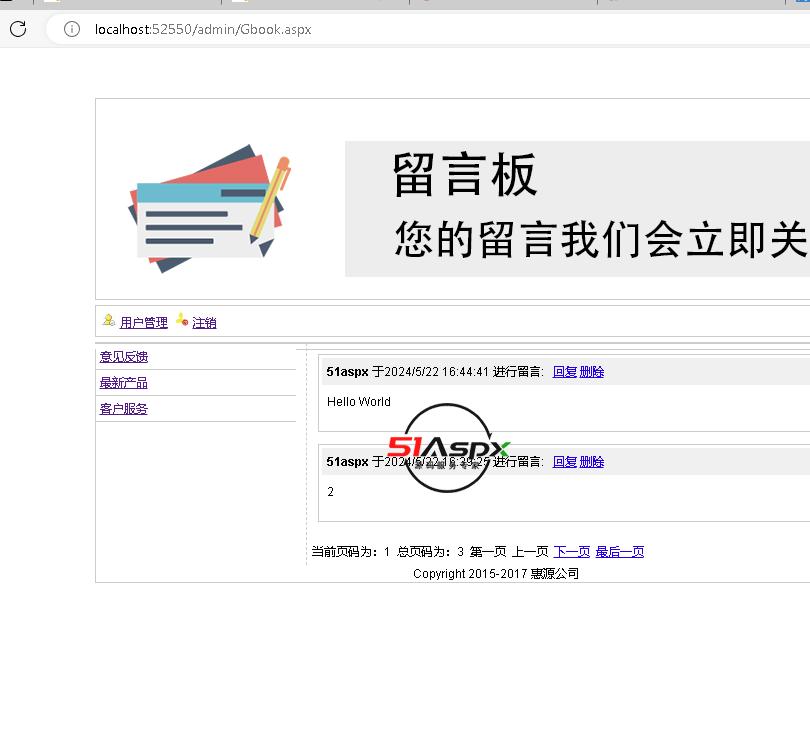Open 意见反馈 in the sidebar
Screen dimensions: 810x746
123,356
